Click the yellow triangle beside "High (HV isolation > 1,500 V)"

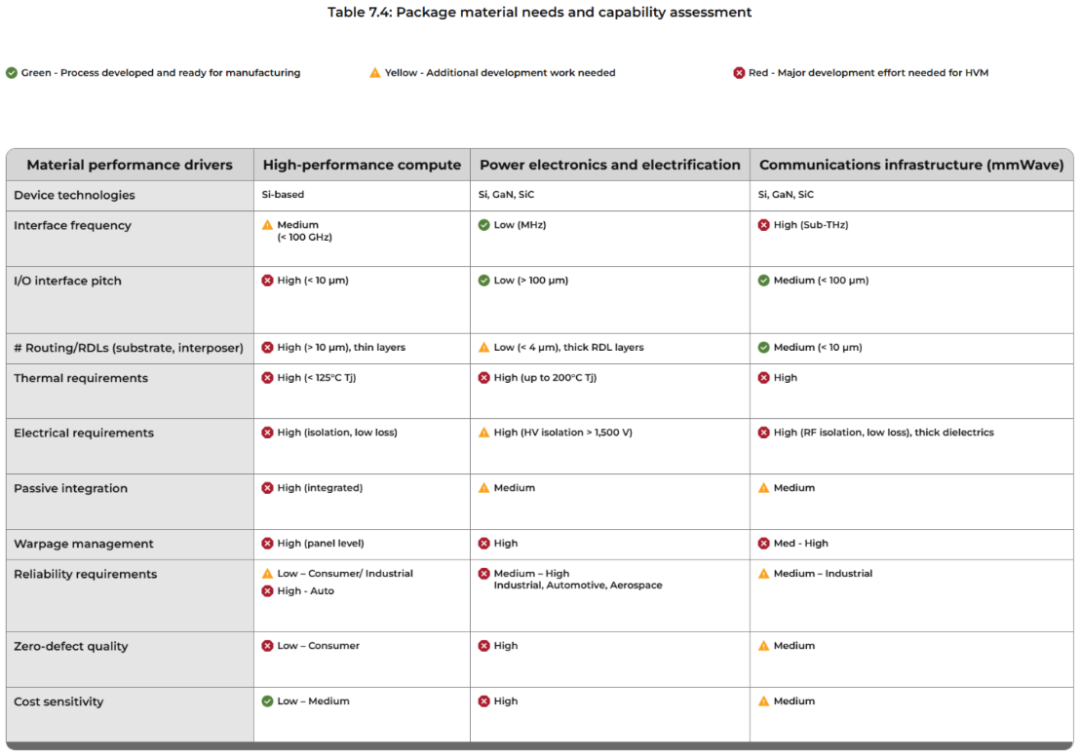click(484, 433)
